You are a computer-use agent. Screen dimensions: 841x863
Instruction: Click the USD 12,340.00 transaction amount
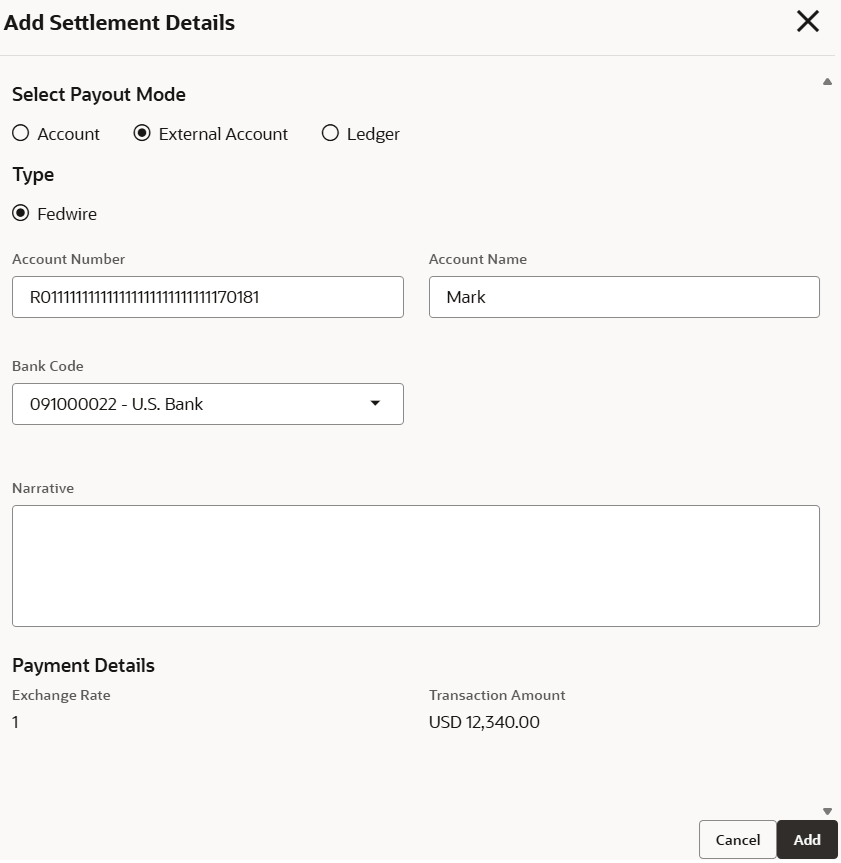484,722
